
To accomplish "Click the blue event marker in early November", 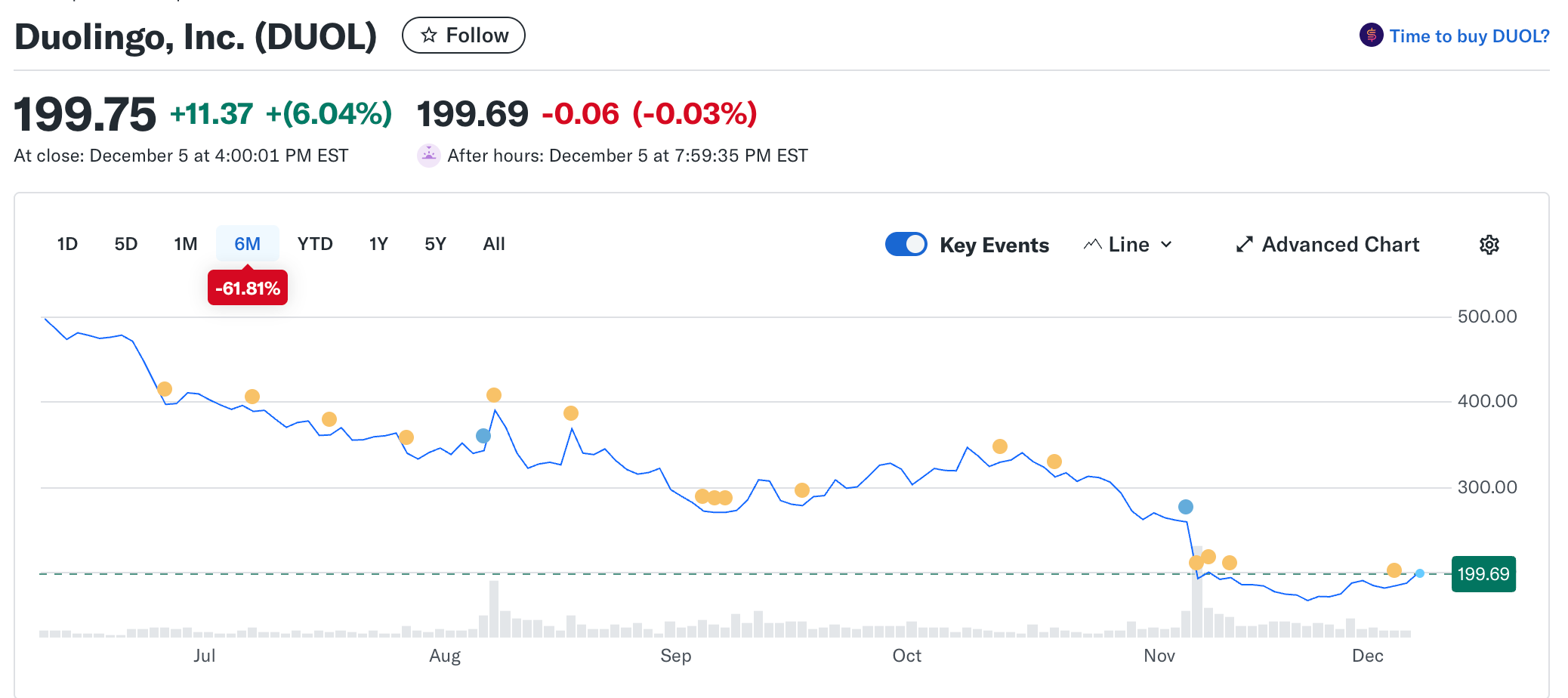I will click(x=1186, y=507).
